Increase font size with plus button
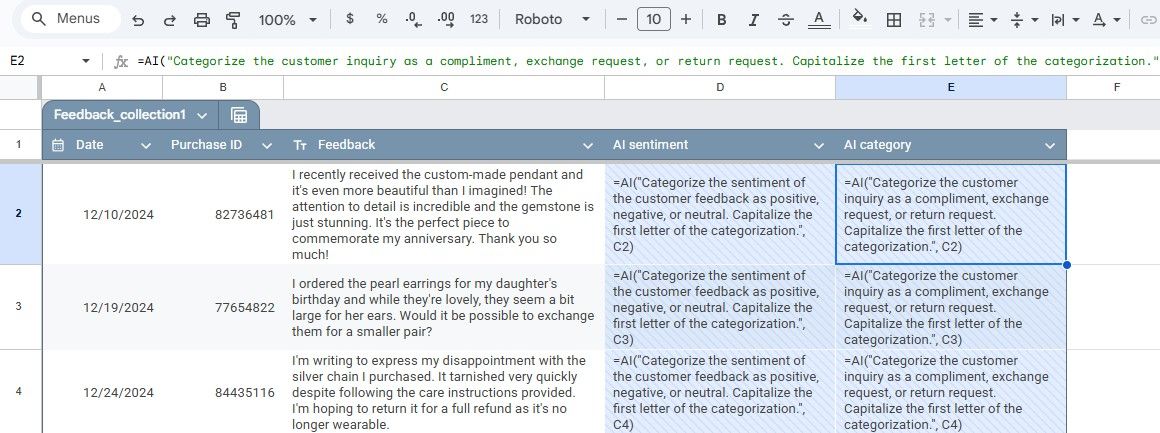The height and width of the screenshot is (433, 1160). click(686, 19)
